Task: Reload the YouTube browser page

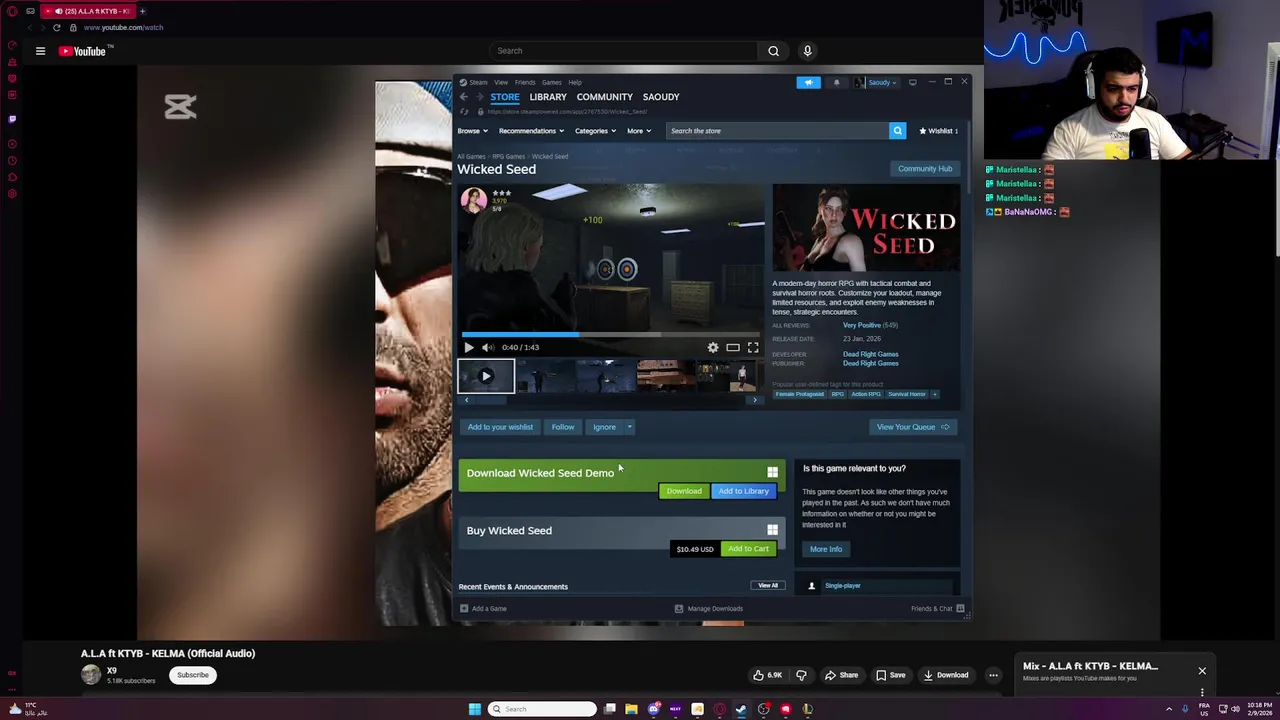Action: point(56,28)
